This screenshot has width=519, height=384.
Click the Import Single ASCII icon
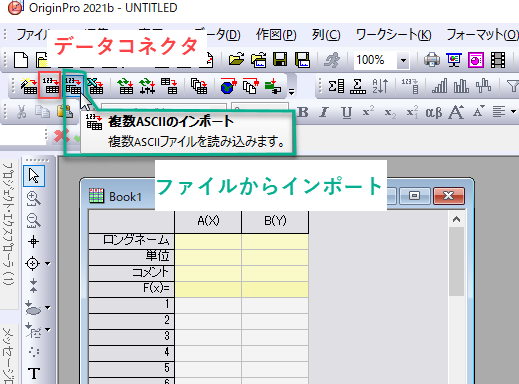(50, 85)
